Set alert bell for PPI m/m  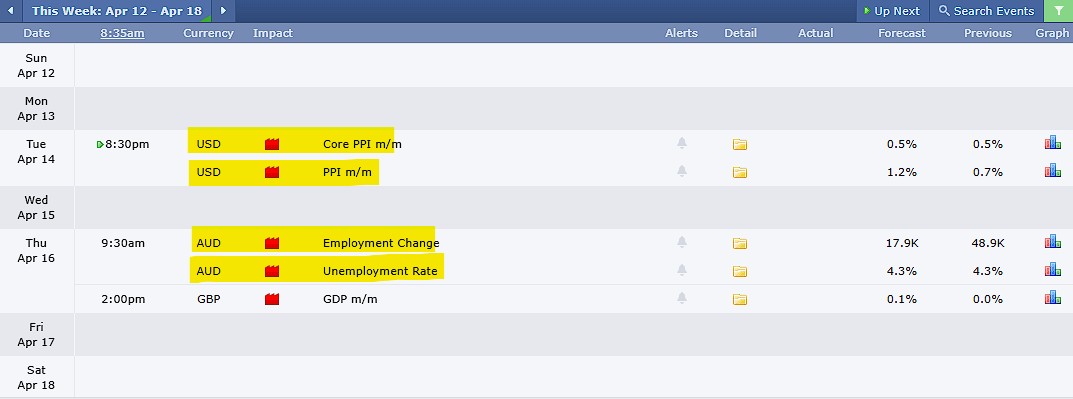point(682,171)
